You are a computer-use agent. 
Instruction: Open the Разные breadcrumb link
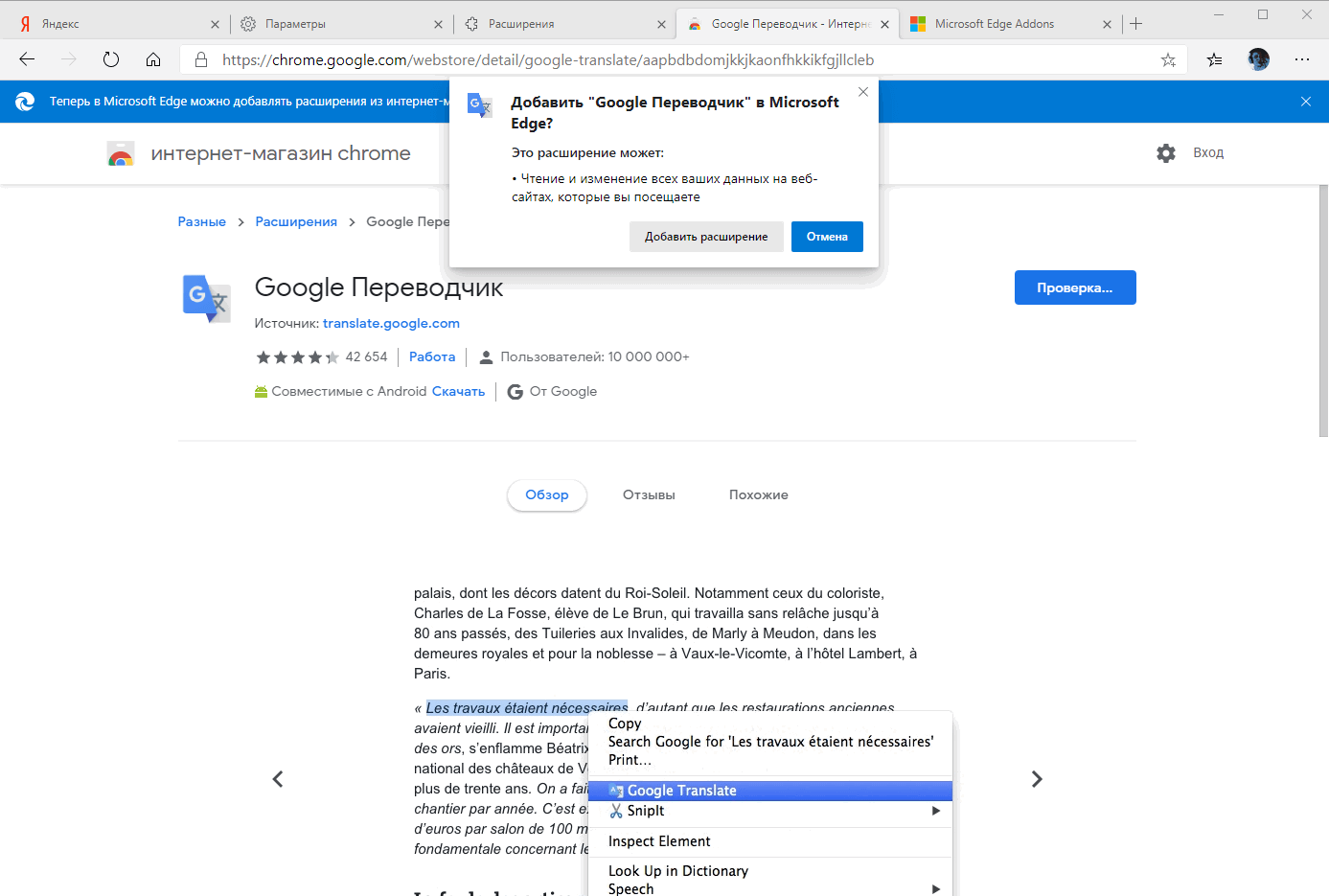coord(202,221)
